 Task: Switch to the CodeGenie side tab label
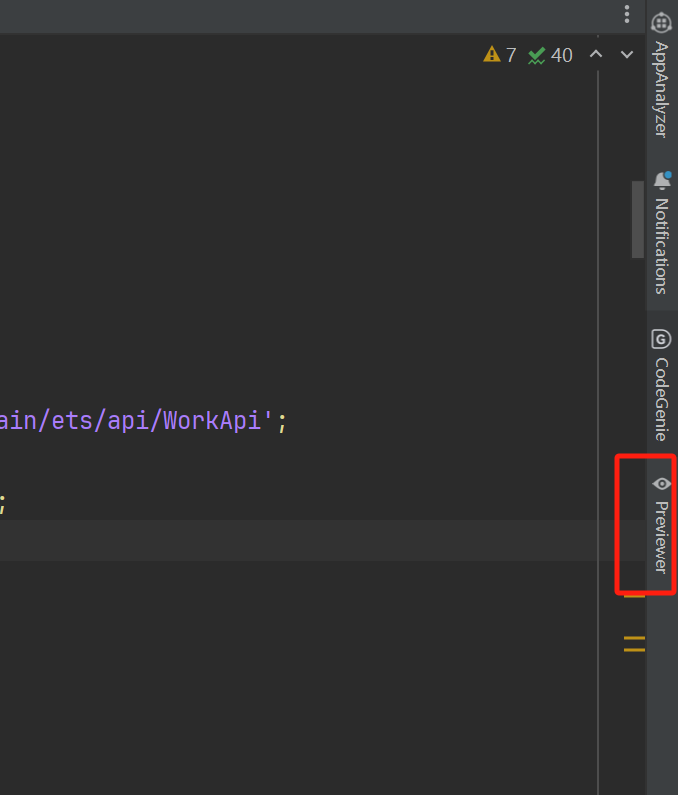coord(661,398)
